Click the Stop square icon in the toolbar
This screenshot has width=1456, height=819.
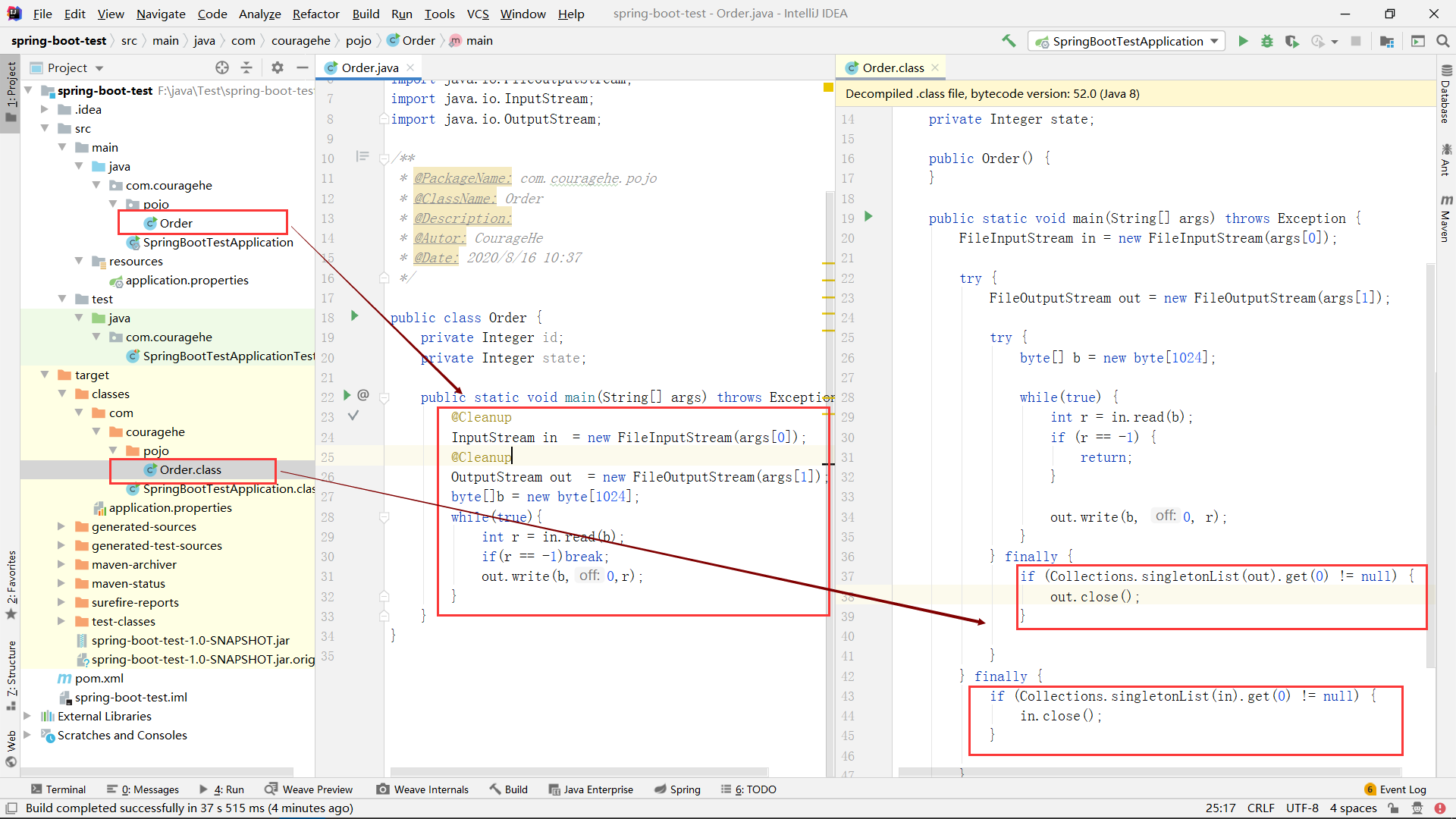pos(1356,41)
